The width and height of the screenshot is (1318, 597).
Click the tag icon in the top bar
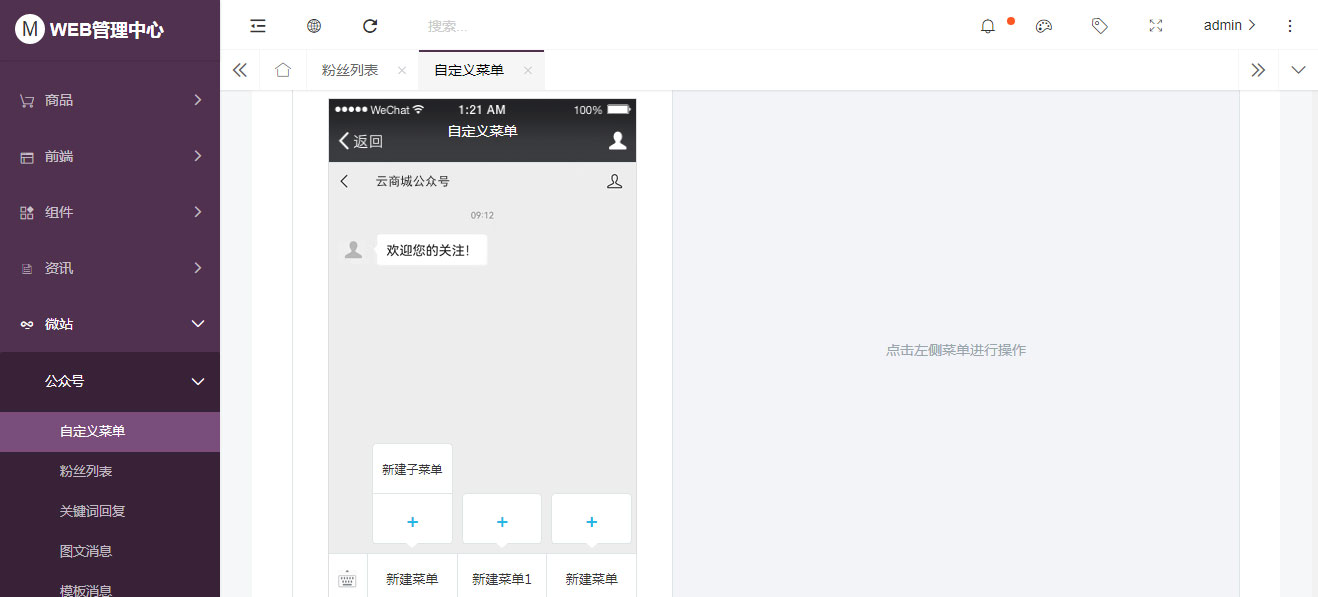click(1100, 26)
